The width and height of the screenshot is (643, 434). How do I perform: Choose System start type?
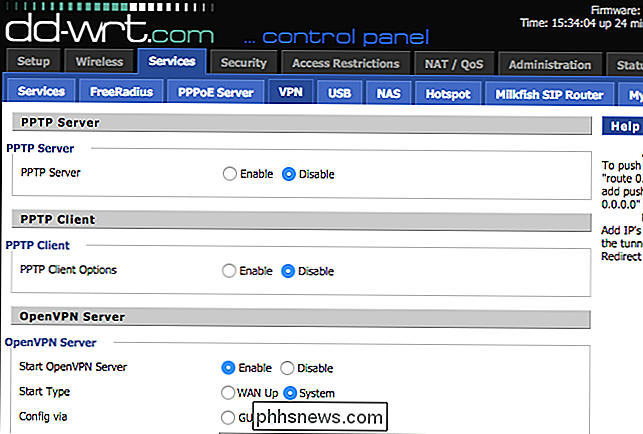[x=290, y=393]
